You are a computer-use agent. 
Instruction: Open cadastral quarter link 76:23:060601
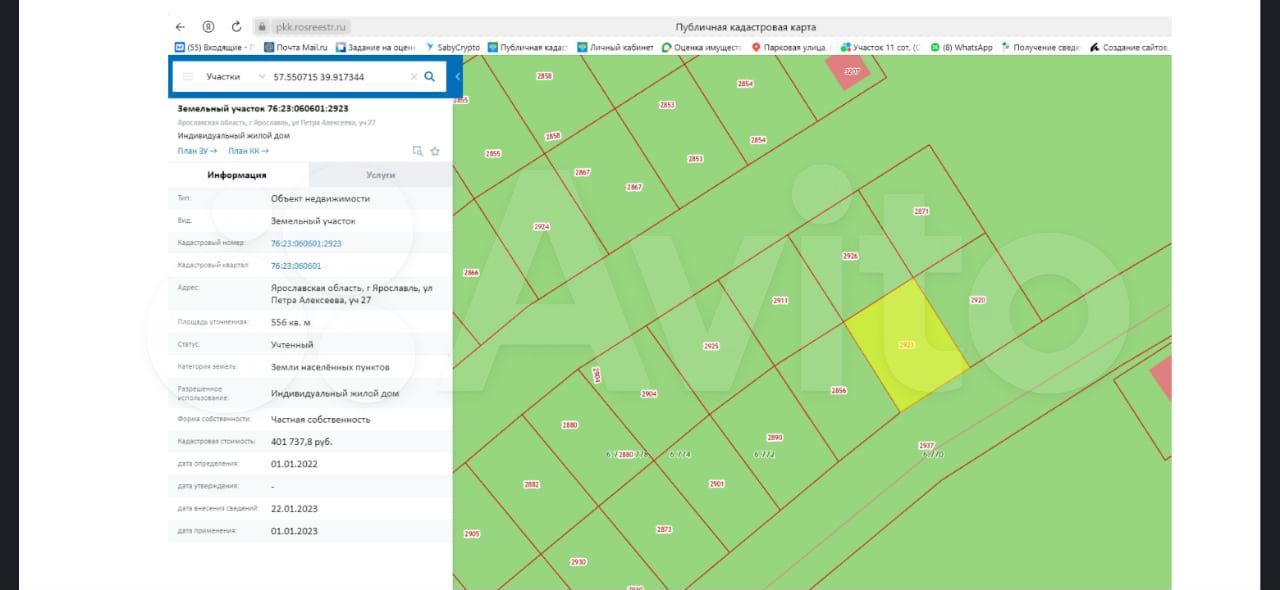tap(296, 266)
